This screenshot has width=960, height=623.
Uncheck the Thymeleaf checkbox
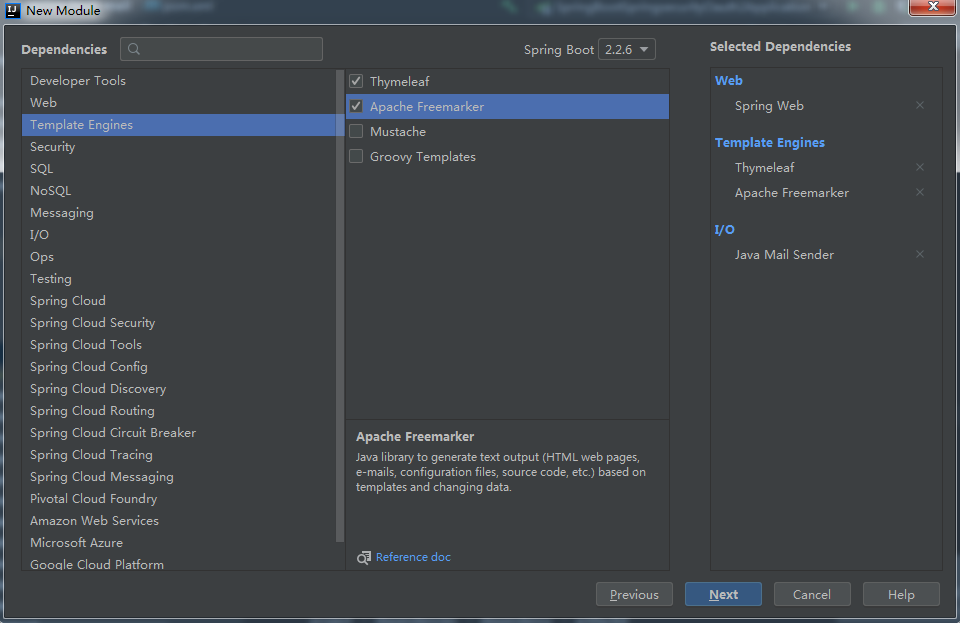pyautogui.click(x=356, y=81)
